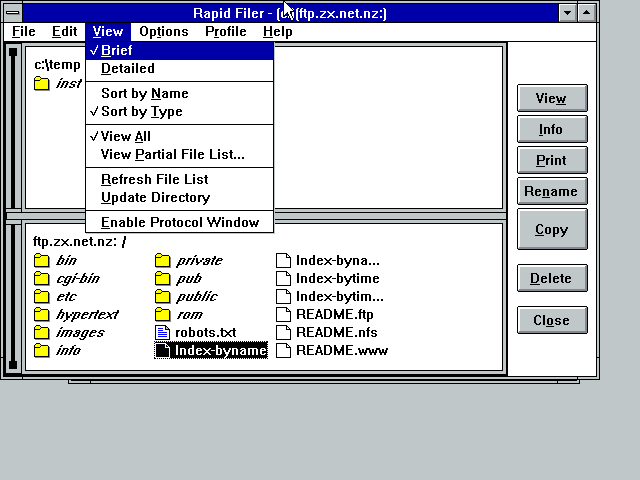
Task: Click the c:\temp path label
Action: [57, 64]
